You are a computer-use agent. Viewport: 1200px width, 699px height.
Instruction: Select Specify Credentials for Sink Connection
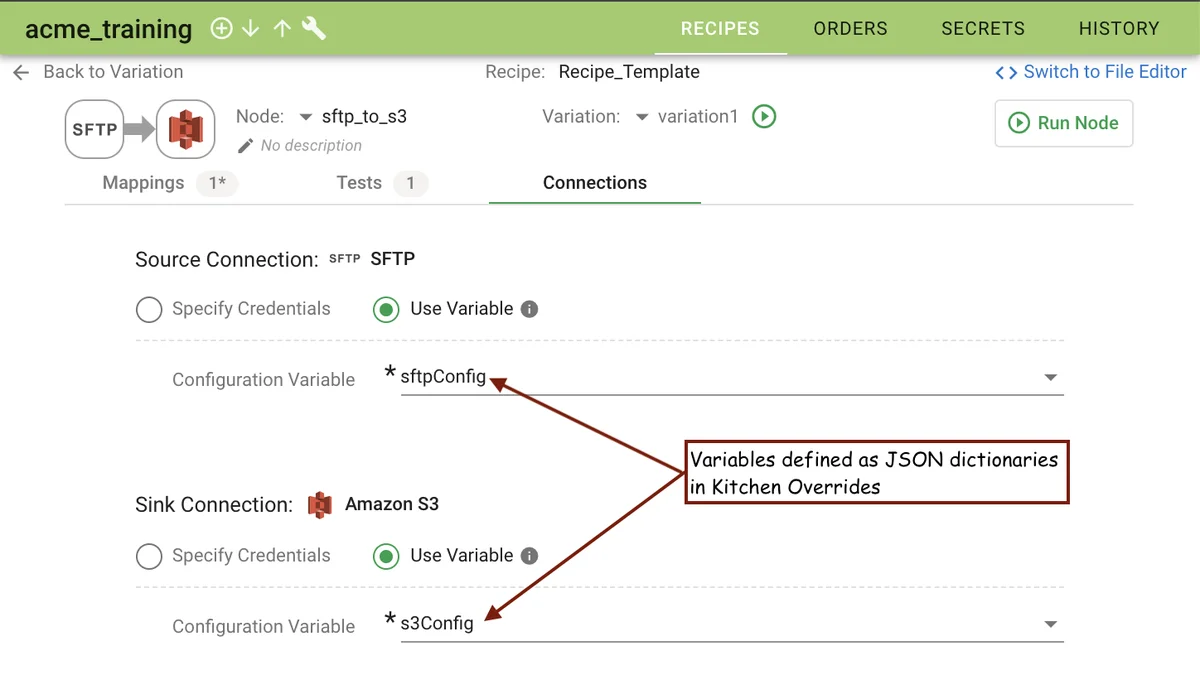149,557
